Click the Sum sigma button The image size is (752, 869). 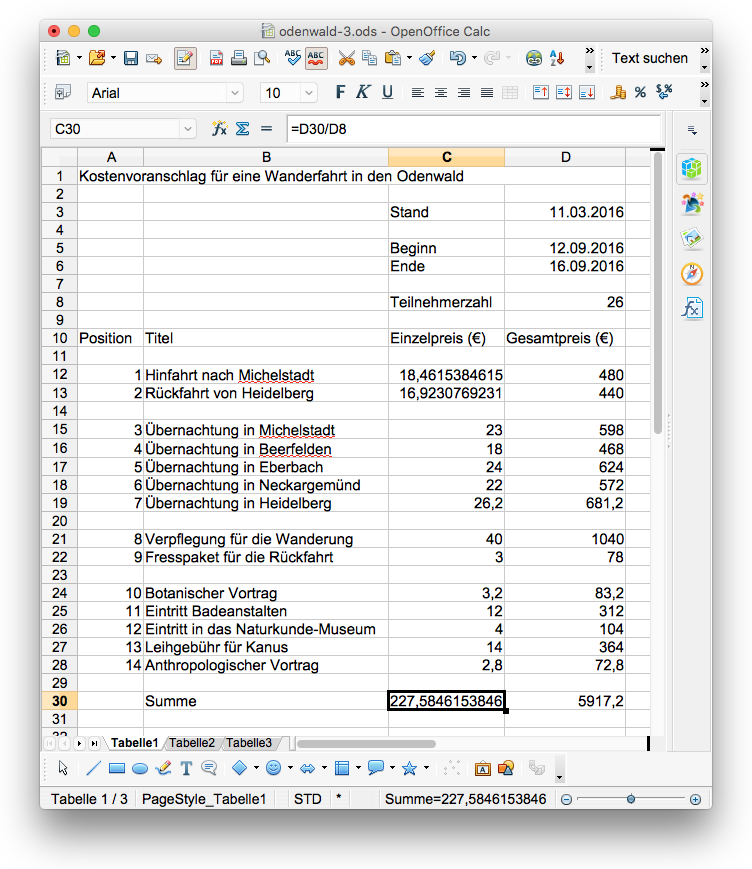tap(242, 129)
